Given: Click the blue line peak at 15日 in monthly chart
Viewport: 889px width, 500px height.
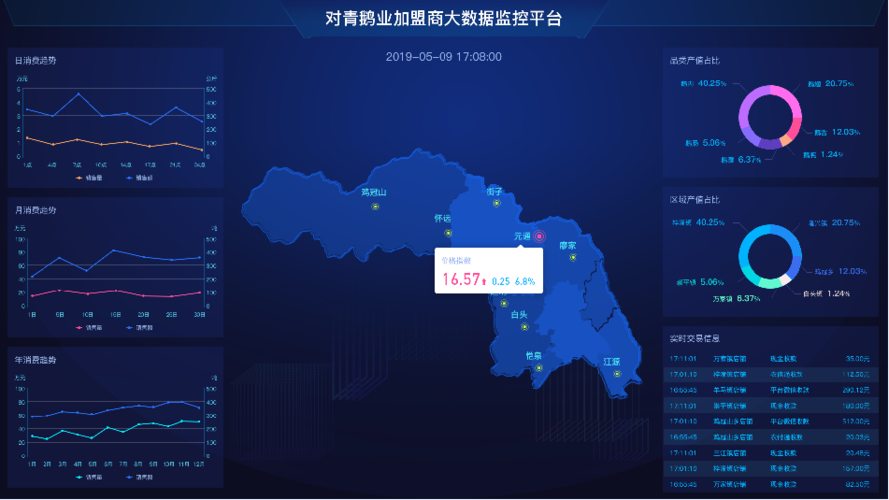Looking at the screenshot, I should click(115, 250).
